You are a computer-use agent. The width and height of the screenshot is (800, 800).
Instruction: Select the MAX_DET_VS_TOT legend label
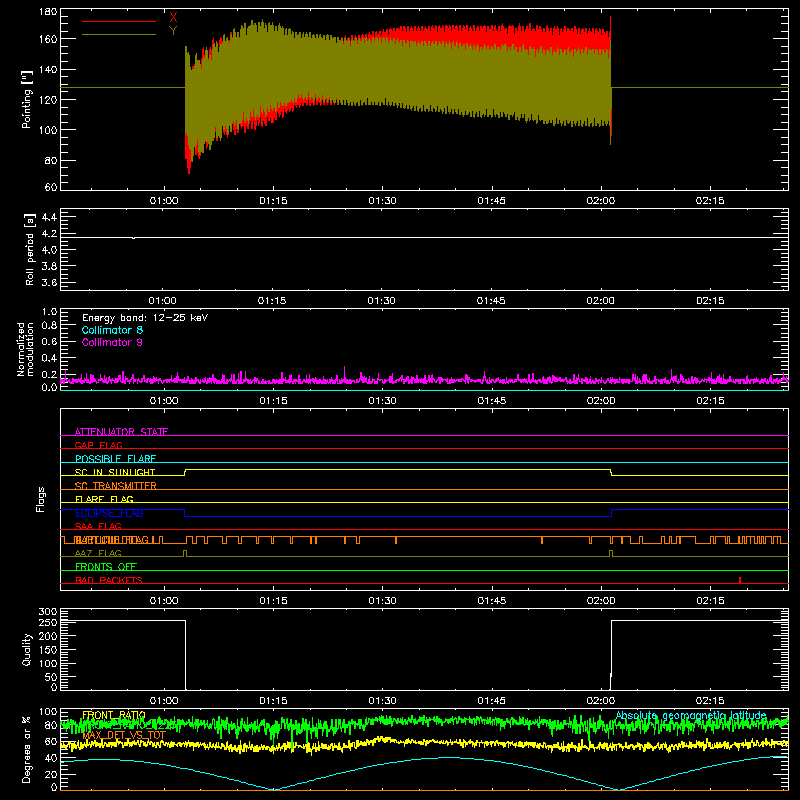coord(124,735)
